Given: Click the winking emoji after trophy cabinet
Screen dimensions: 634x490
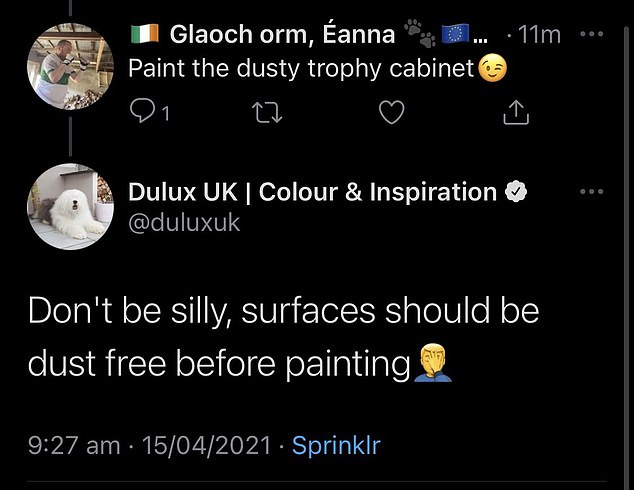Looking at the screenshot, I should pyautogui.click(x=492, y=68).
